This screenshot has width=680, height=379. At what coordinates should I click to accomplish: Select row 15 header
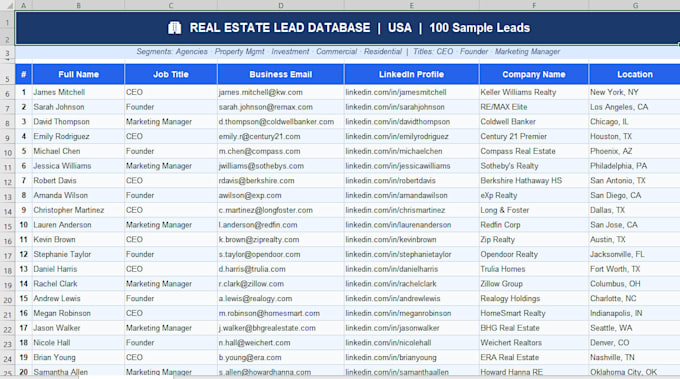click(x=7, y=226)
